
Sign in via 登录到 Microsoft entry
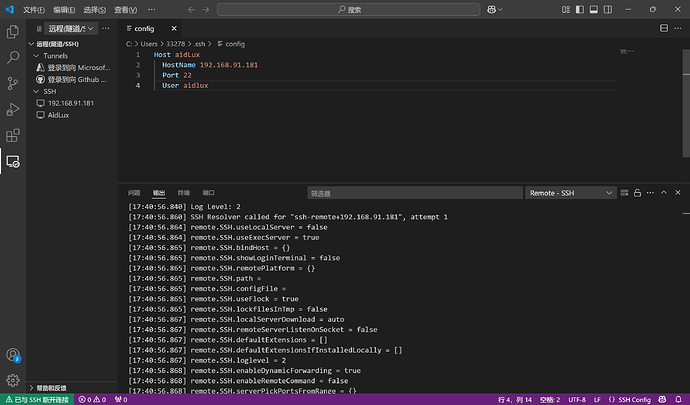72,68
